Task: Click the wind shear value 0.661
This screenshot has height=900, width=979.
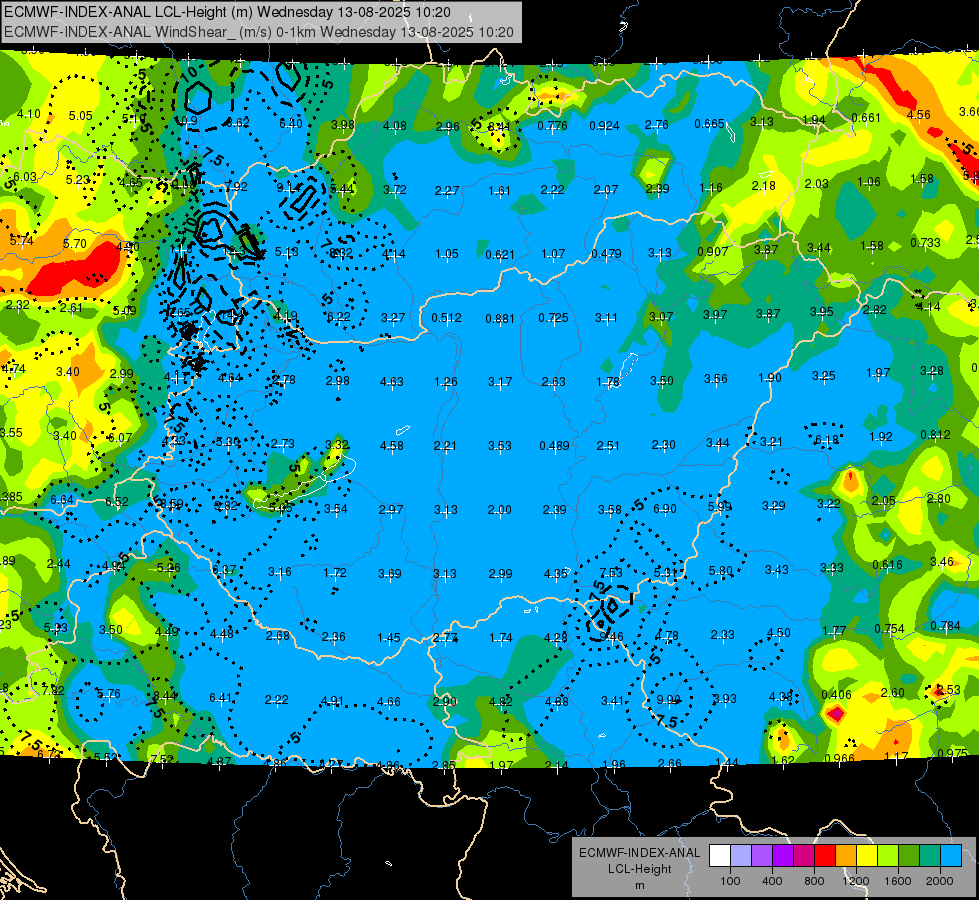Action: [x=866, y=117]
